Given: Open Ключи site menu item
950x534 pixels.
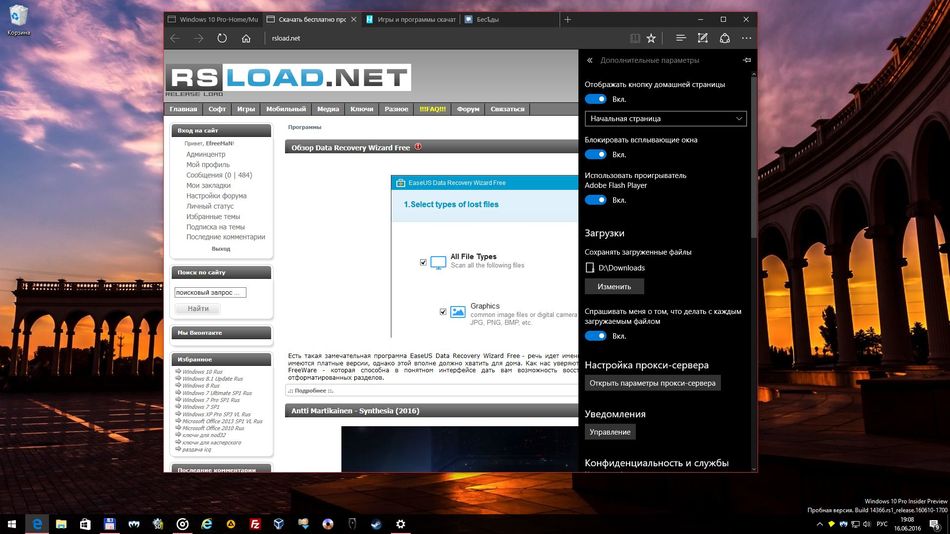Looking at the screenshot, I should (362, 109).
